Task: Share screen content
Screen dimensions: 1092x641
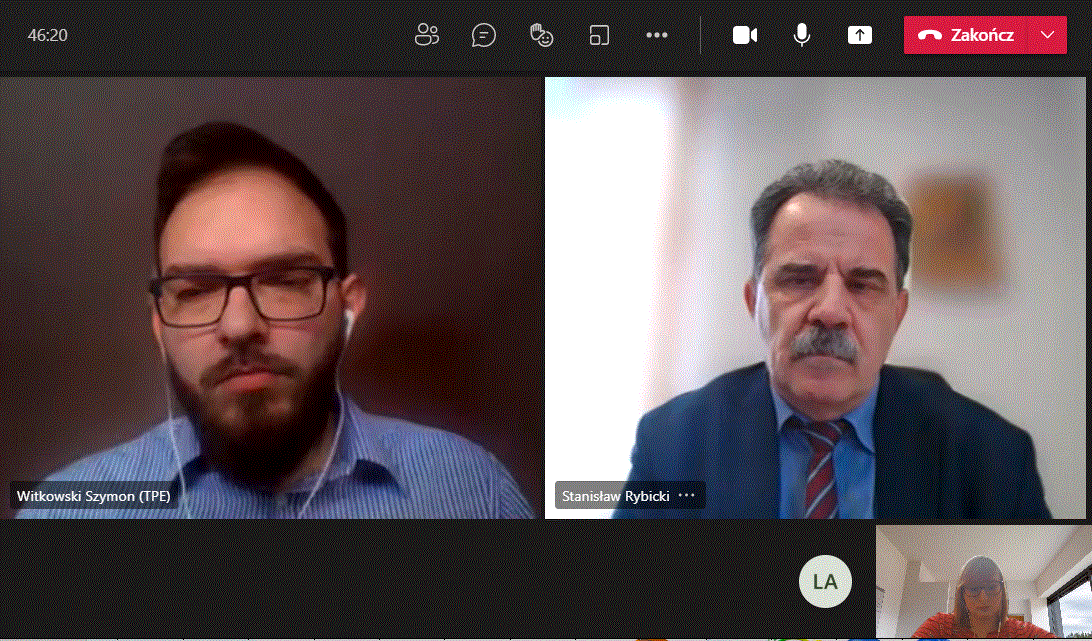Action: [859, 35]
